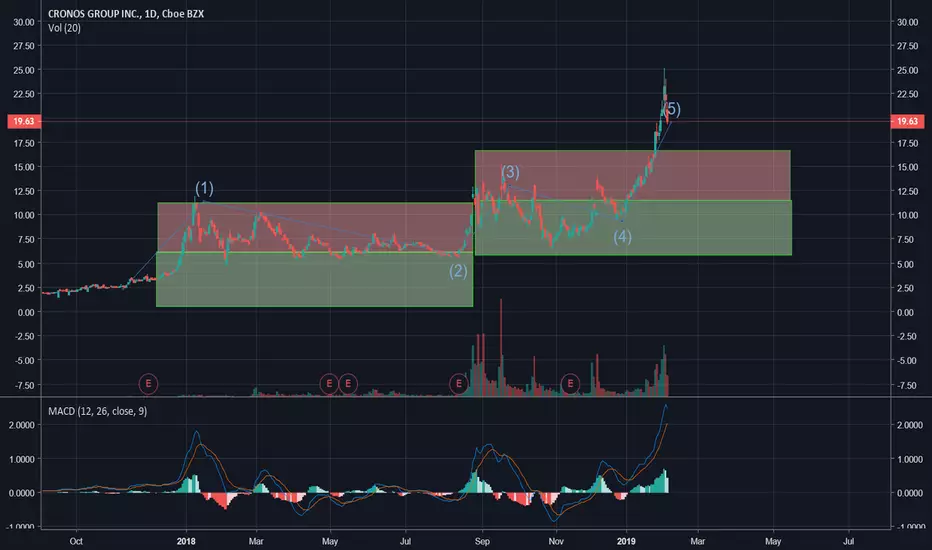Open the earnings E marker directly above May 2018
The image size is (932, 550).
[x=329, y=384]
